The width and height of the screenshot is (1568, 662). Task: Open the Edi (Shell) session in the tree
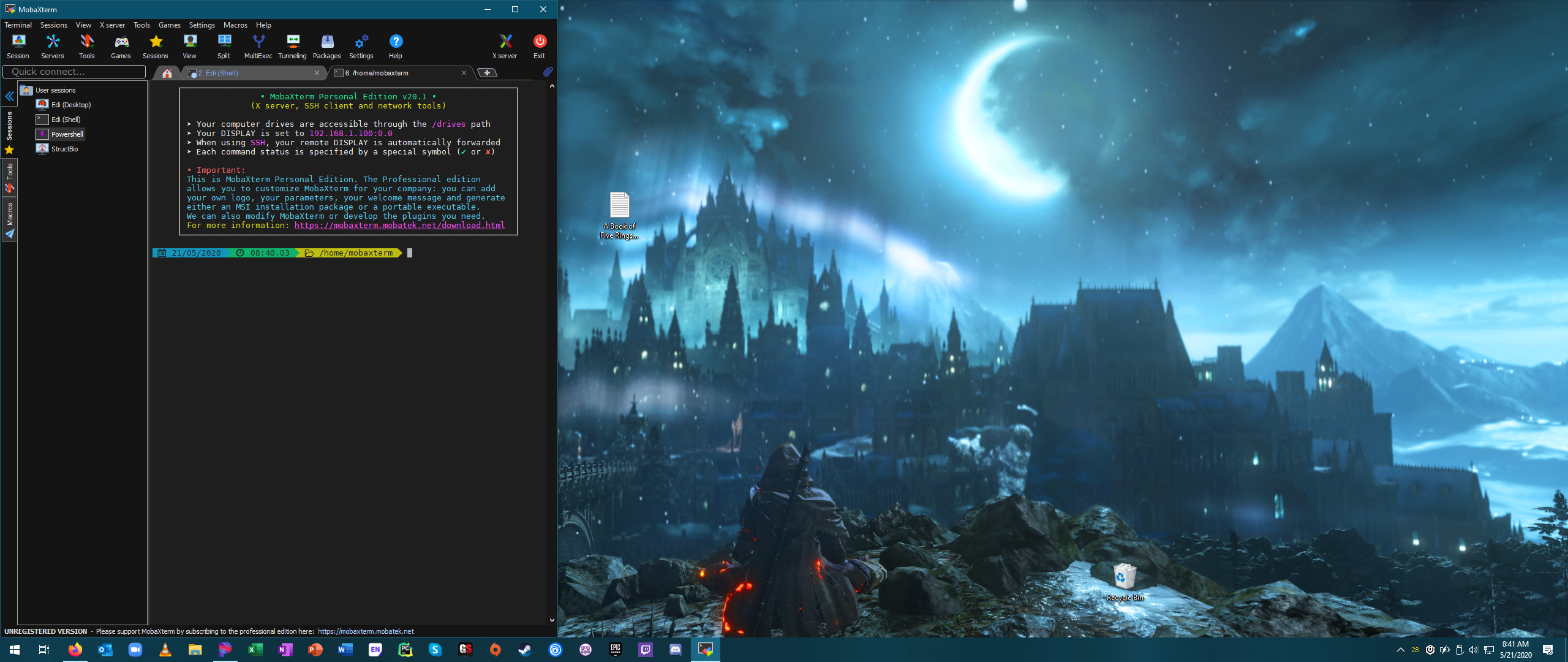pos(59,120)
